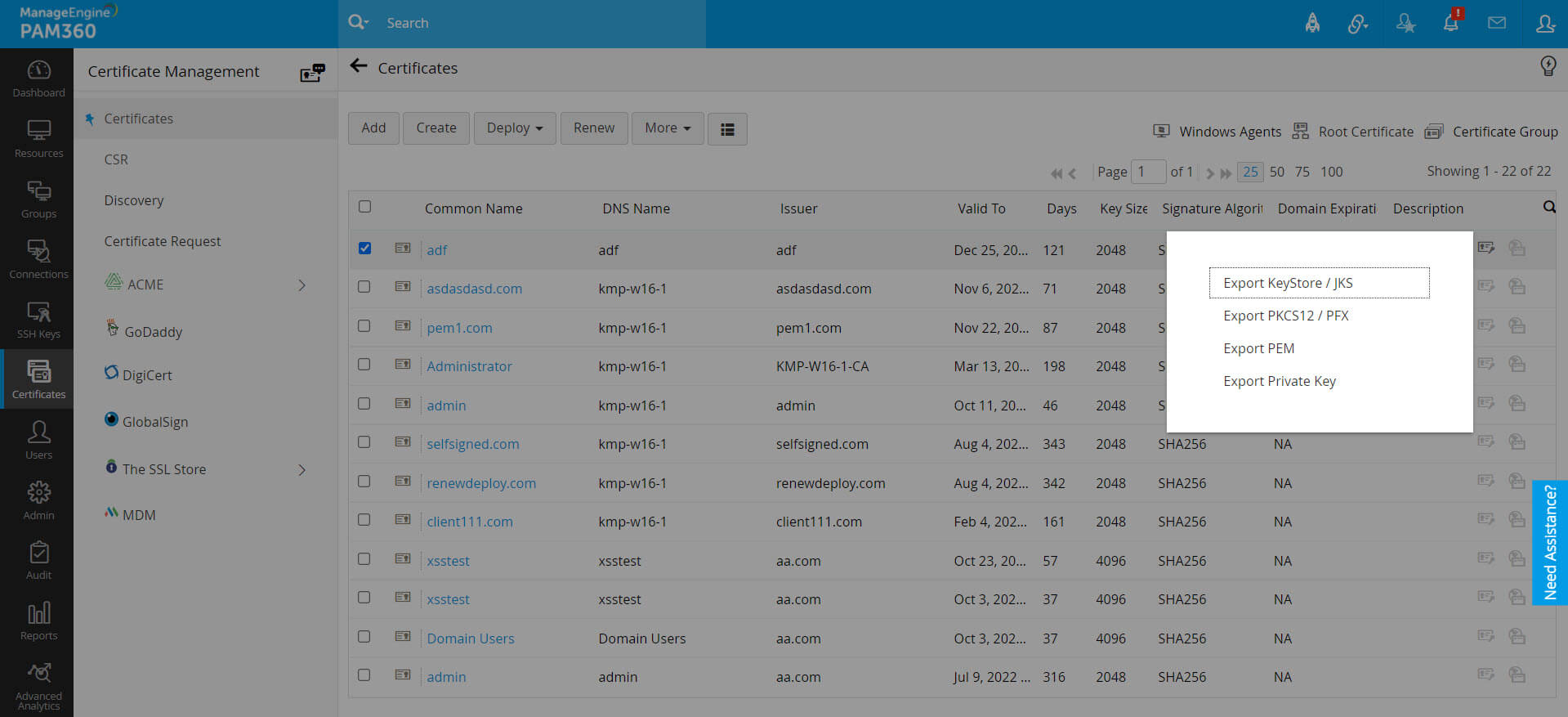Check the pem1.com row checkbox
This screenshot has width=1568, height=717.
pyautogui.click(x=364, y=325)
